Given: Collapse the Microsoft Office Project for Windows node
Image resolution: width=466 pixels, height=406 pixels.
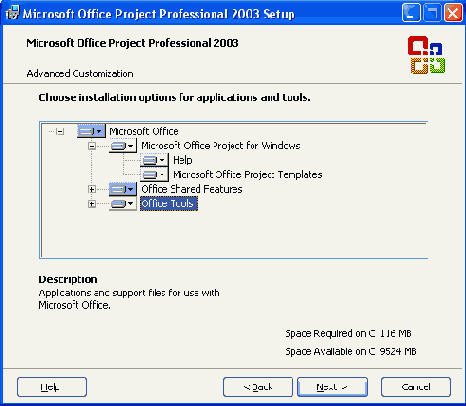Looking at the screenshot, I should (x=92, y=146).
